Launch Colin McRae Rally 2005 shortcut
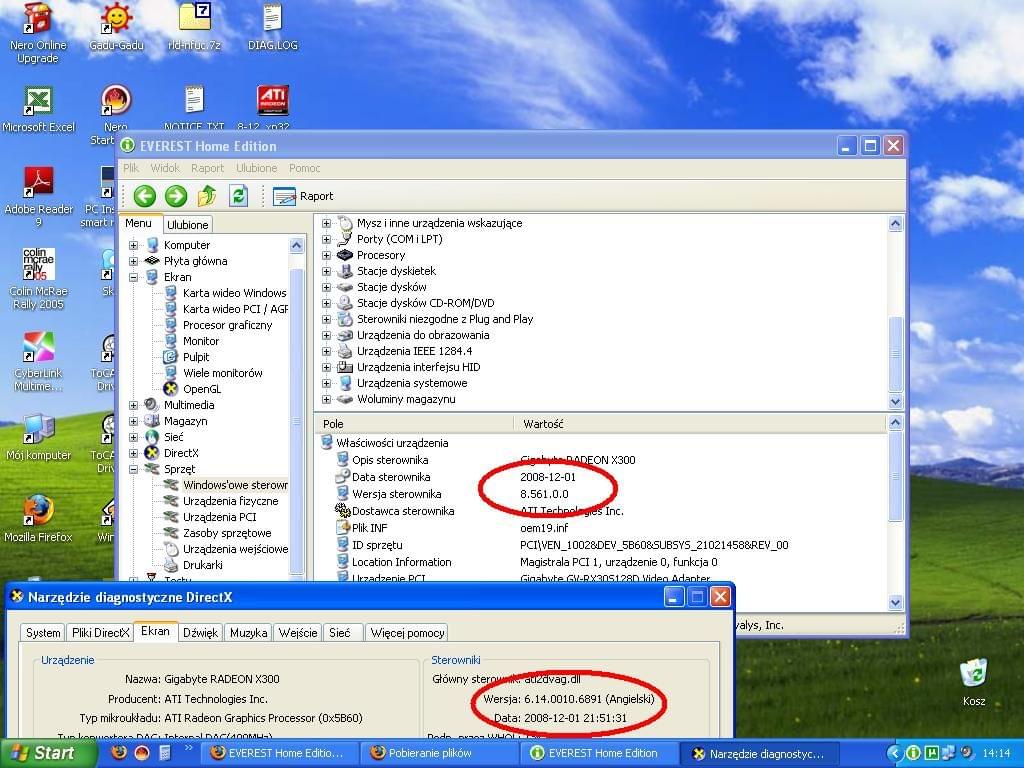 point(38,279)
